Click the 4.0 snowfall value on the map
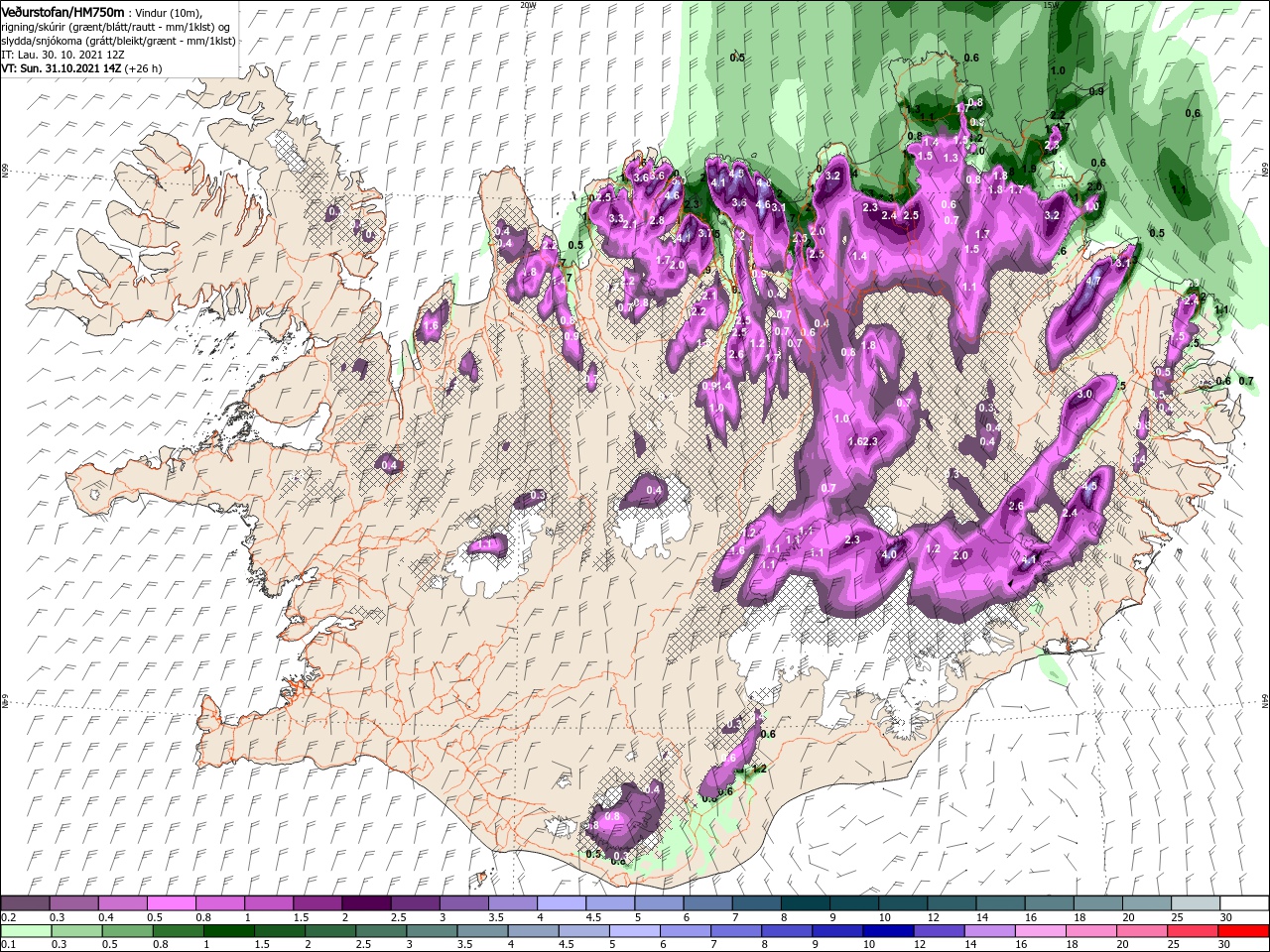The height and width of the screenshot is (952, 1270). [x=889, y=554]
